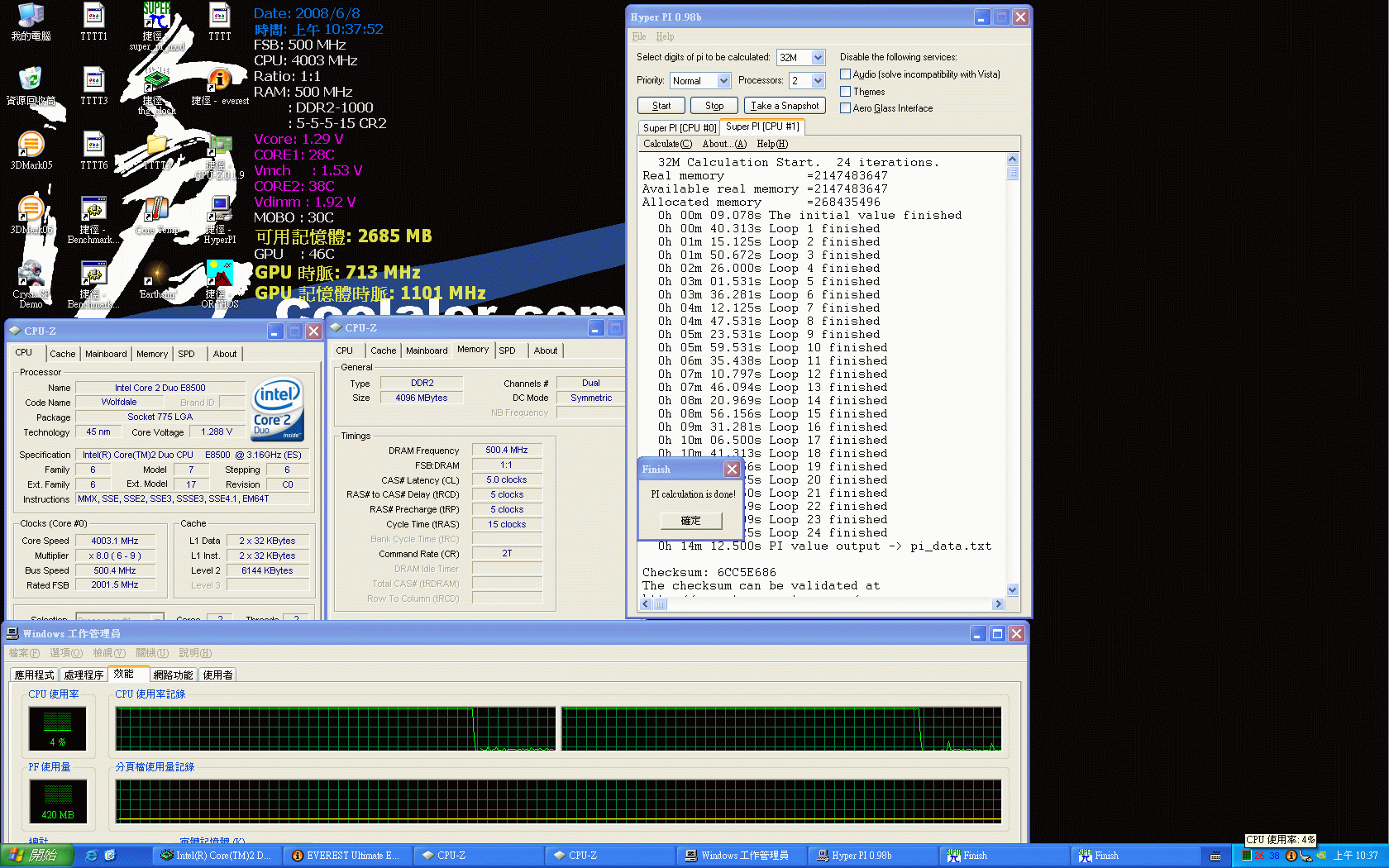Switch to 應用程式 tab in Task Manager

[35, 675]
